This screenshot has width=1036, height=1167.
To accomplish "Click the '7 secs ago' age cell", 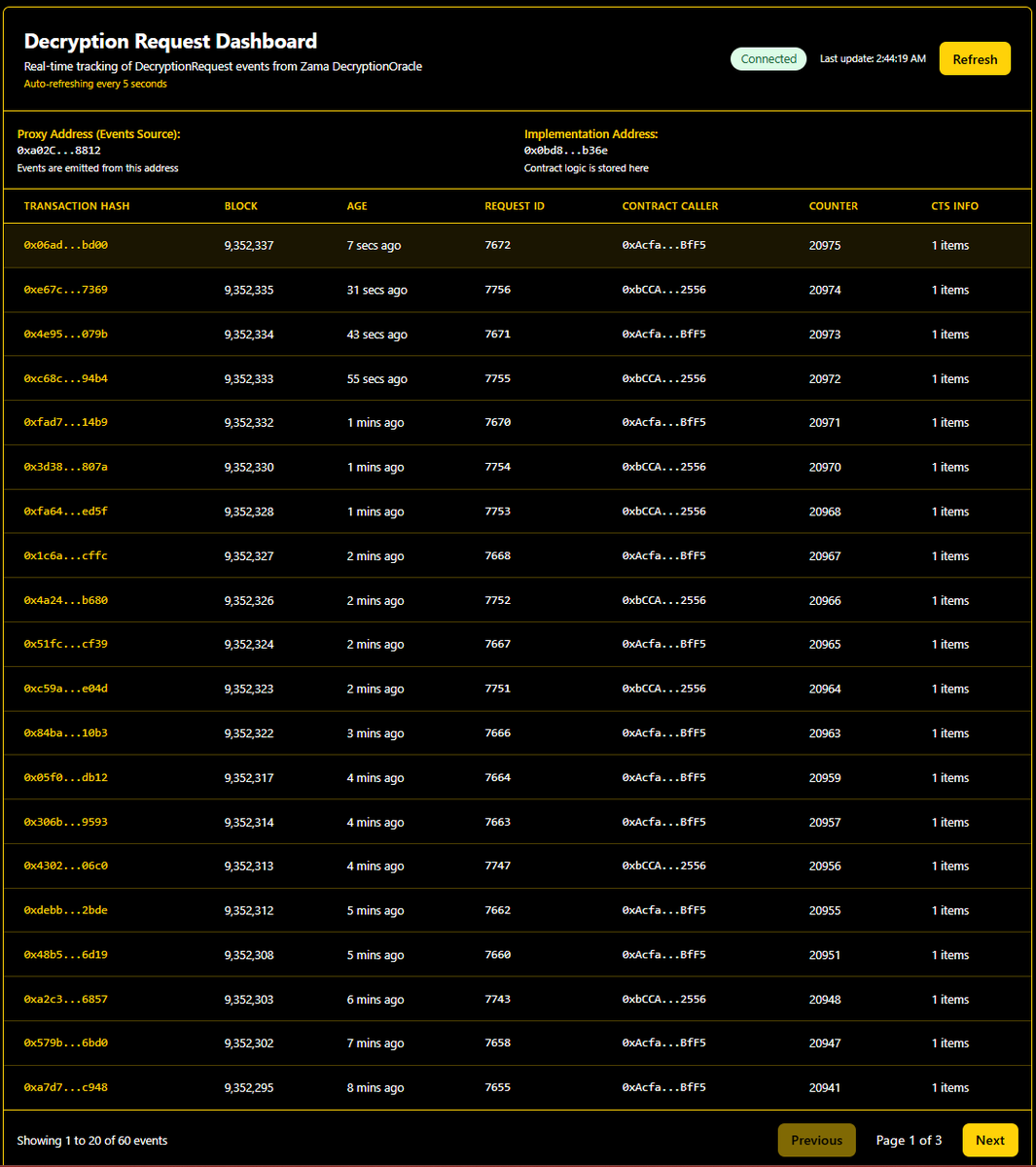I will pos(374,246).
